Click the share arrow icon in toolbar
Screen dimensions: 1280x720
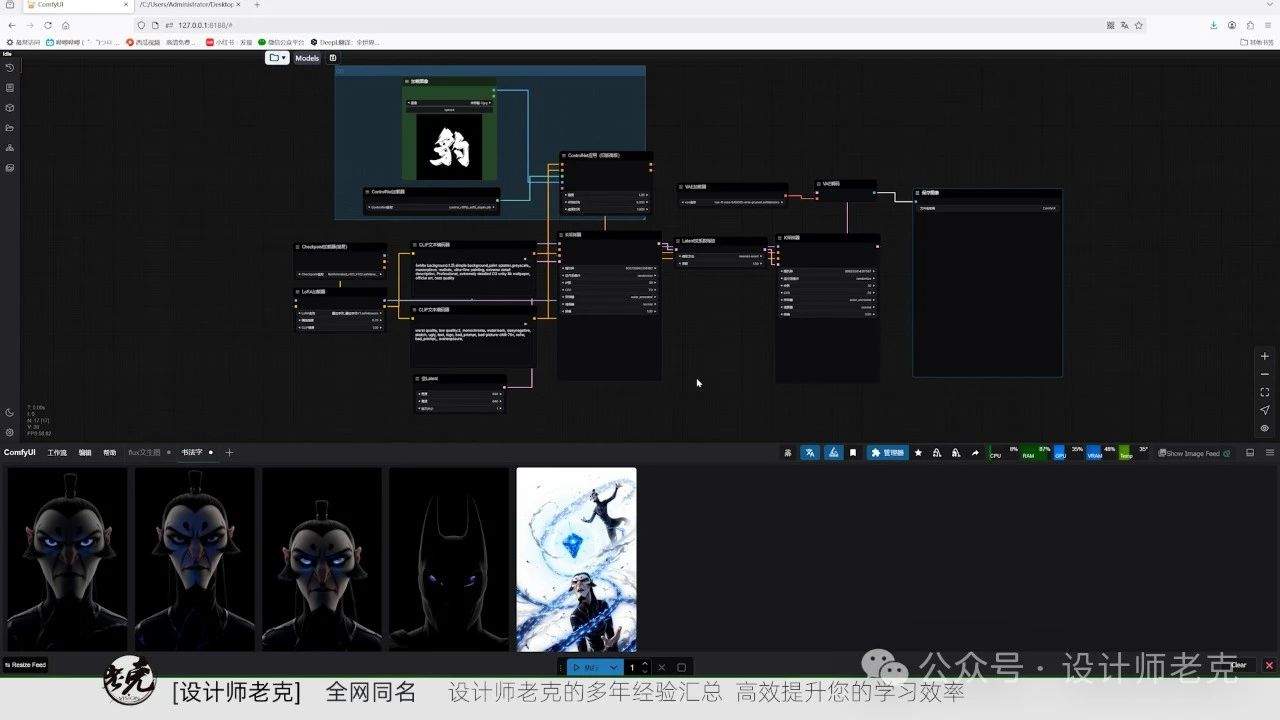(x=975, y=453)
